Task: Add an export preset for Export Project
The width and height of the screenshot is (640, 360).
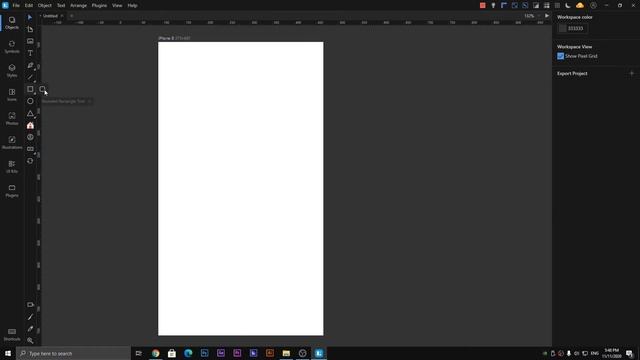Action: (x=631, y=73)
